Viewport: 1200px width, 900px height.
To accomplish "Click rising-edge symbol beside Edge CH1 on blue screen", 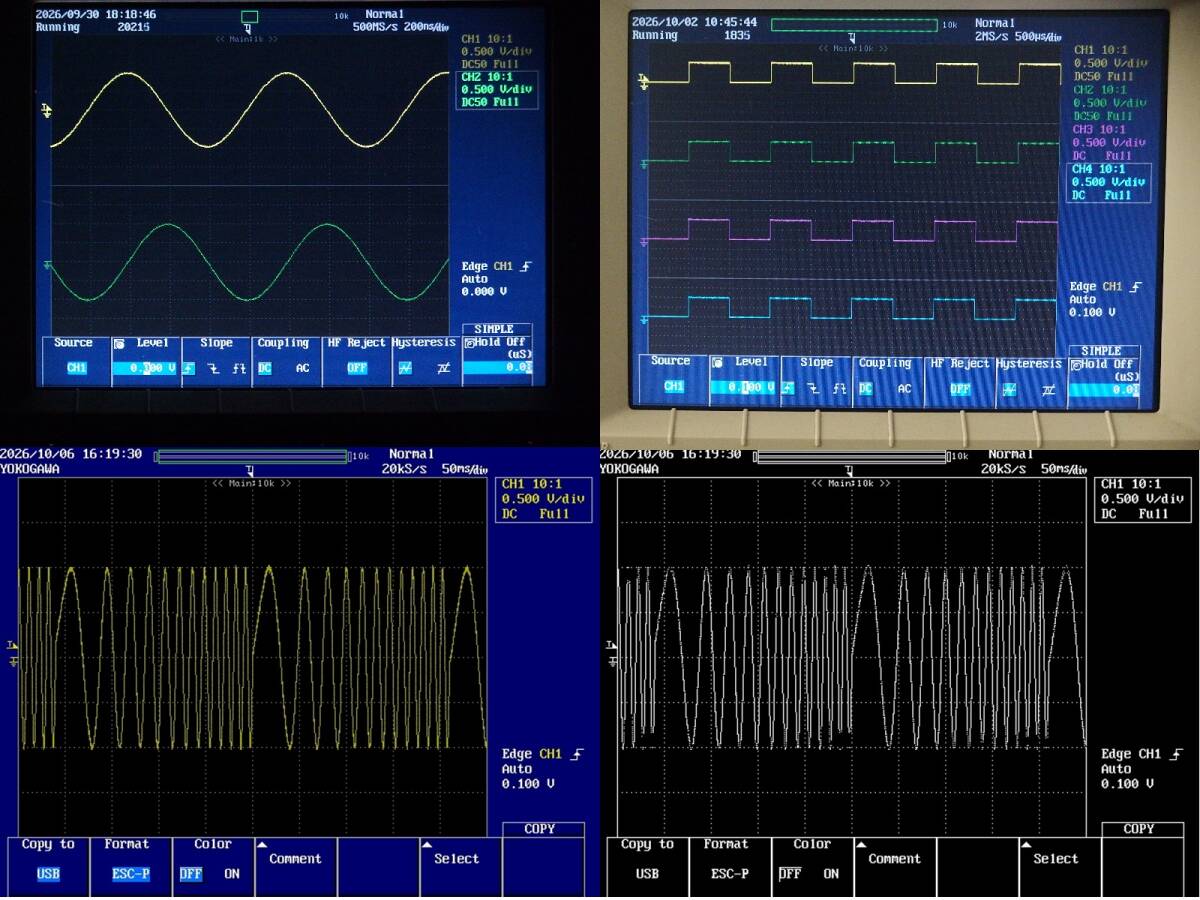I will [x=577, y=754].
